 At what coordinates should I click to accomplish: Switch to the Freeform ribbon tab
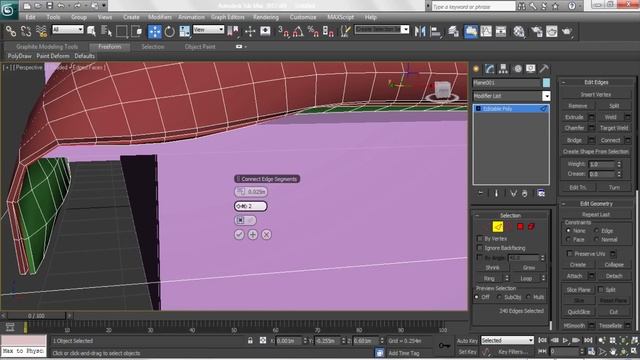[x=110, y=47]
